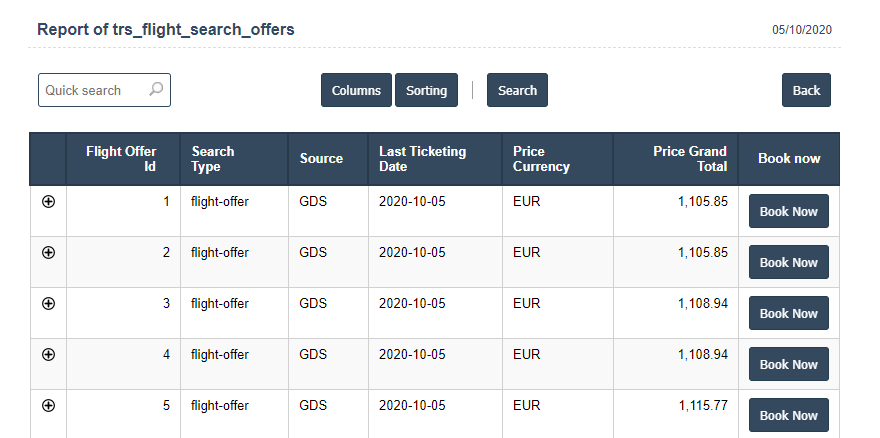Expand row for Flight Offer Id 4
The height and width of the screenshot is (438, 880).
click(x=48, y=354)
